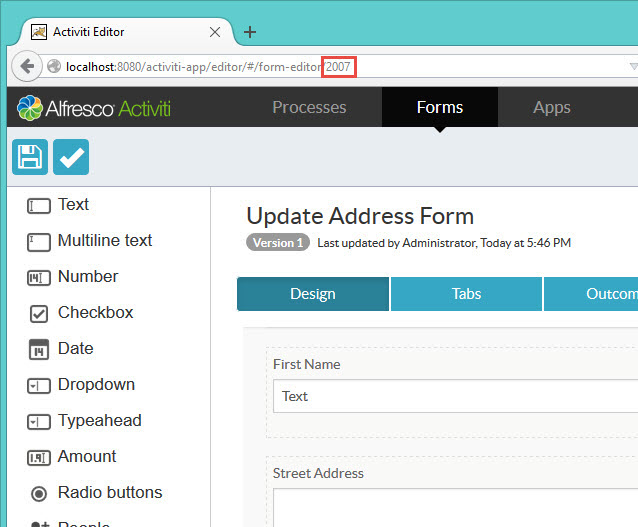Click the Validate checkmark button
Viewport: 638px width, 527px height.
[71, 157]
